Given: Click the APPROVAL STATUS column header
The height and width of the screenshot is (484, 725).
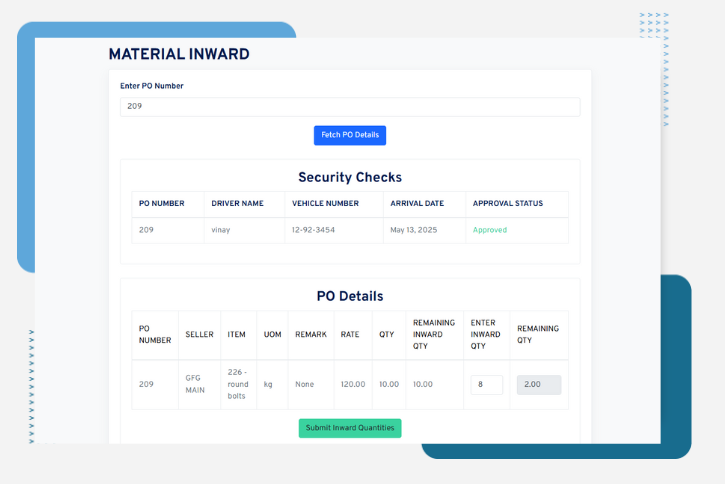Looking at the screenshot, I should click(x=508, y=203).
